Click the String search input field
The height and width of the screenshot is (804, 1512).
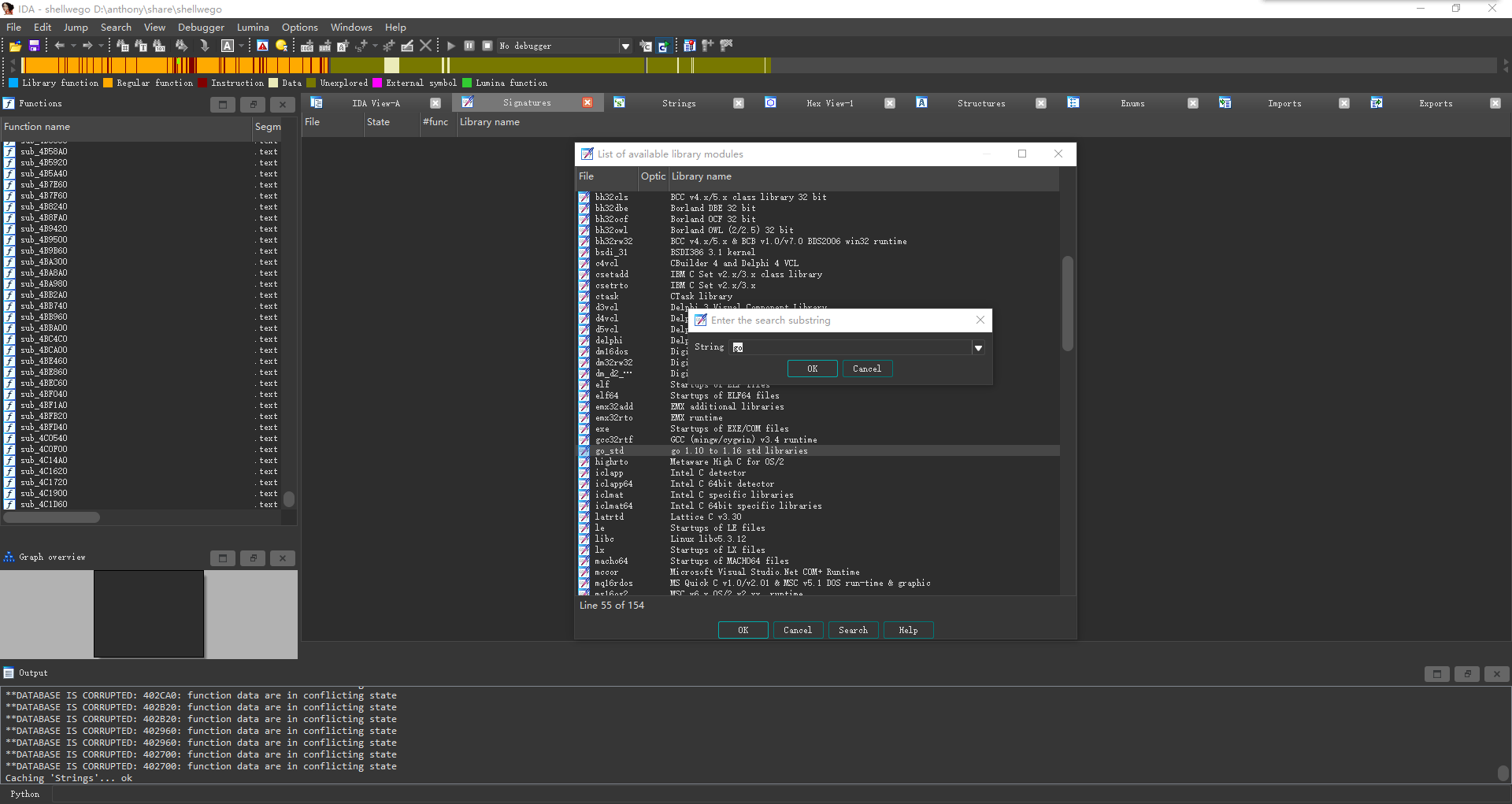(x=851, y=347)
